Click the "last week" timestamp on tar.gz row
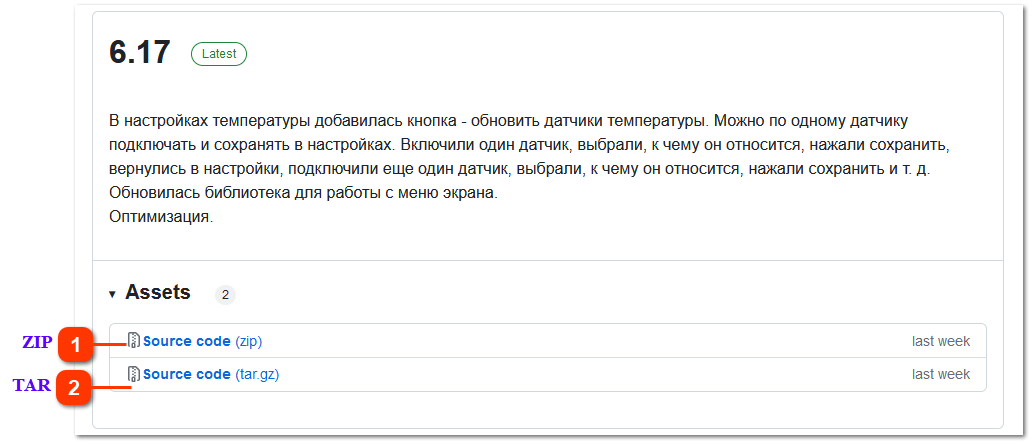 (941, 374)
